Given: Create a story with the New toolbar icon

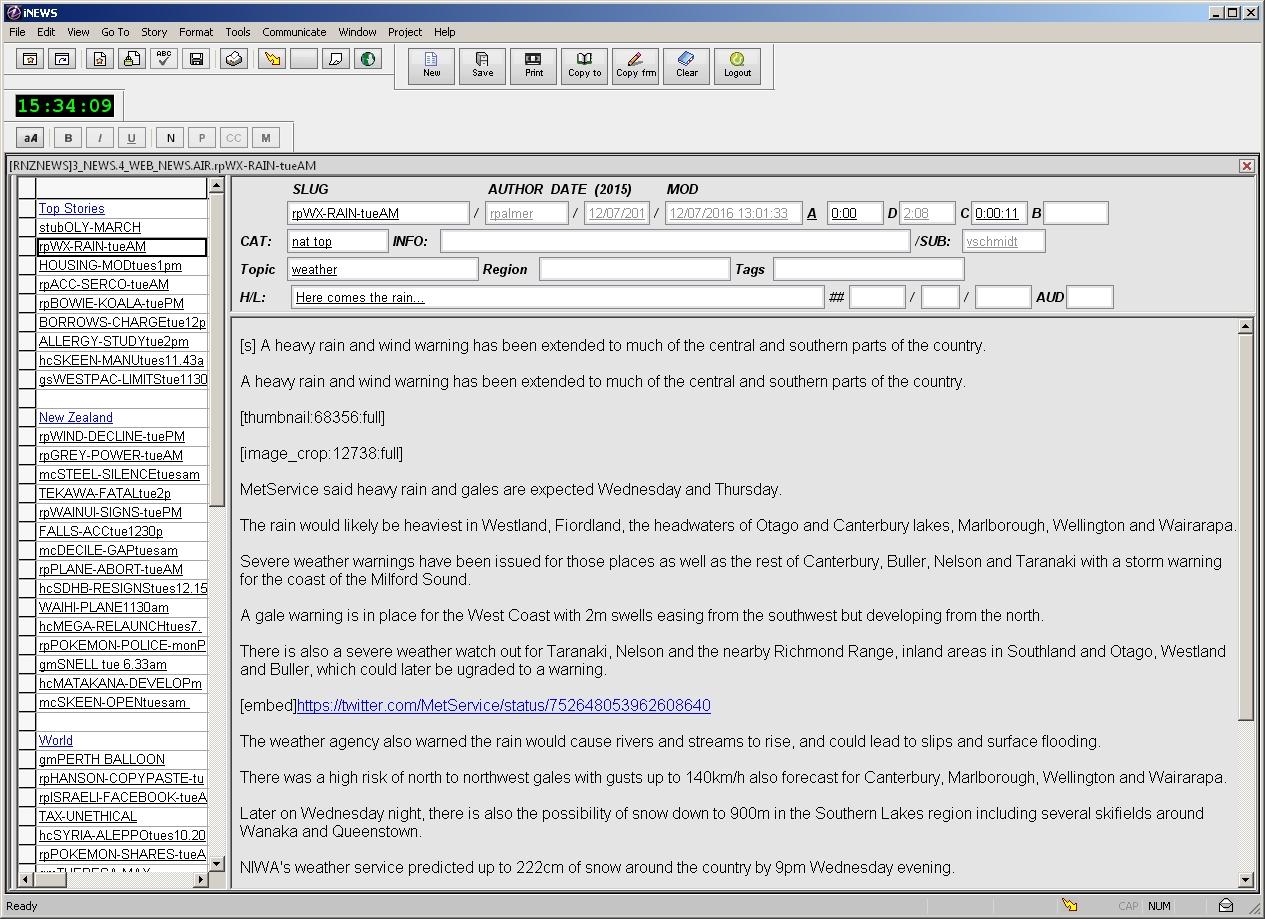Looking at the screenshot, I should coord(431,66).
